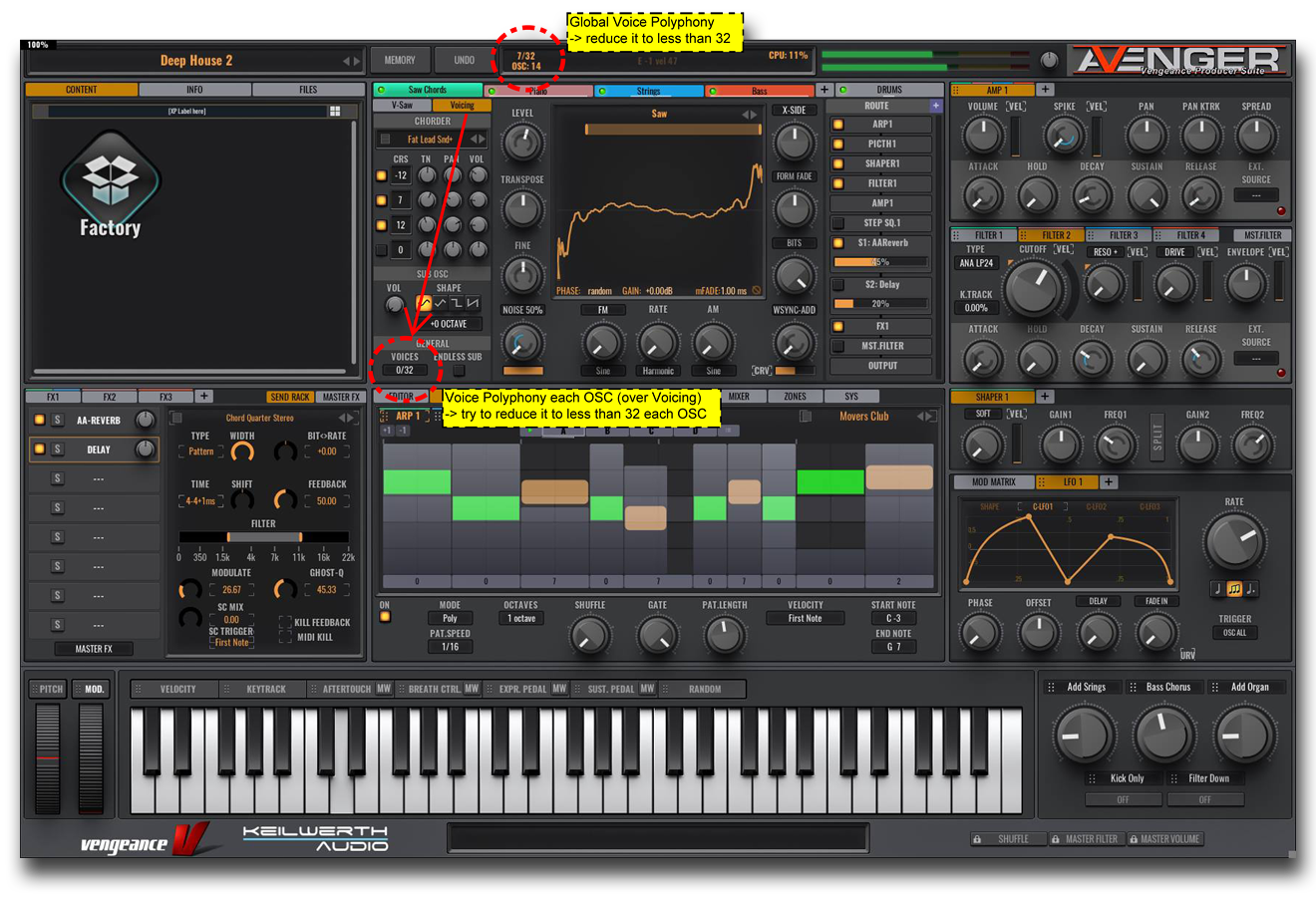Open the LFO TRIGGER dropdown OSC ALL

(x=1234, y=633)
